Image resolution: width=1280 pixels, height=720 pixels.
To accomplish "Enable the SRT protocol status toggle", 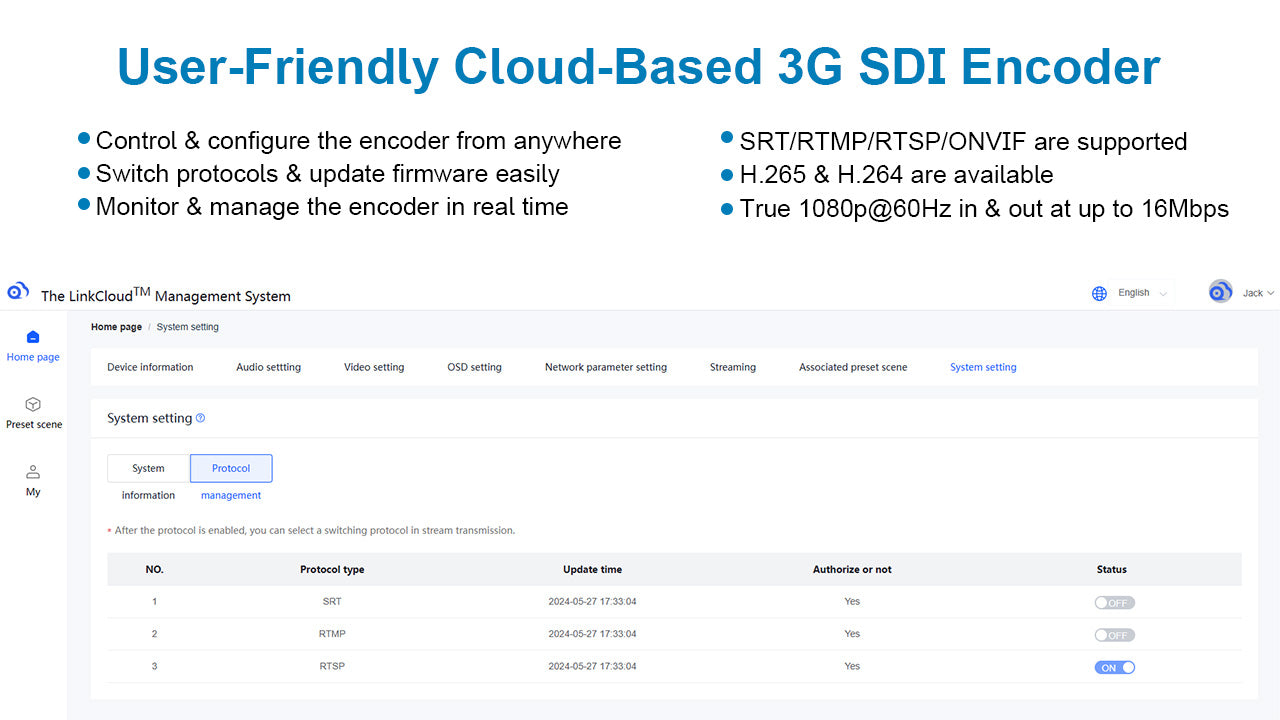I will pyautogui.click(x=1114, y=602).
